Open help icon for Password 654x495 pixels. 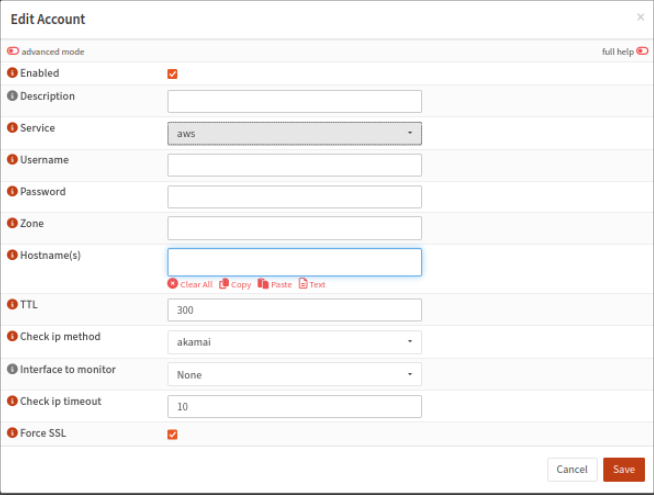click(x=13, y=191)
